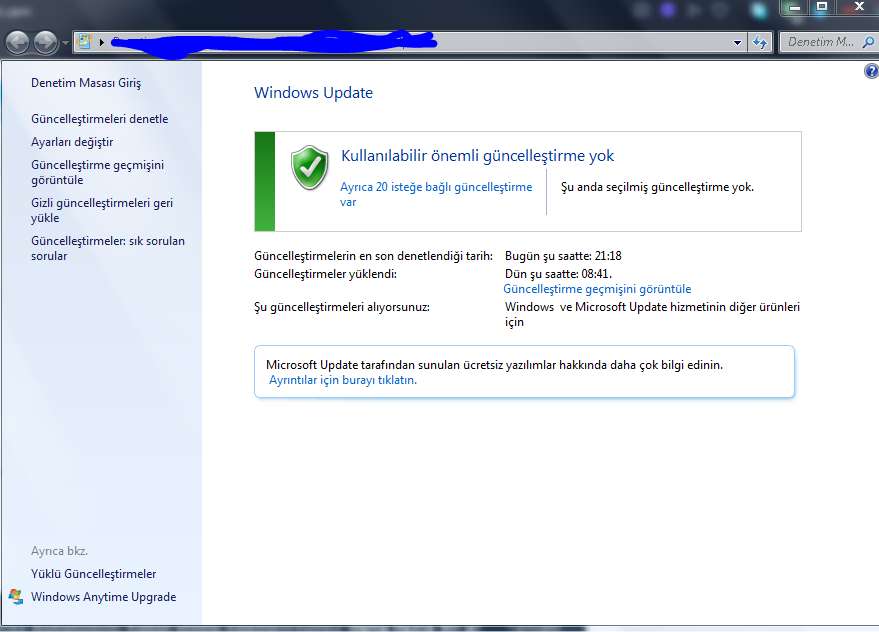Click the Control Panel icon in address bar
Viewport: 879px width, 632px height.
click(84, 42)
